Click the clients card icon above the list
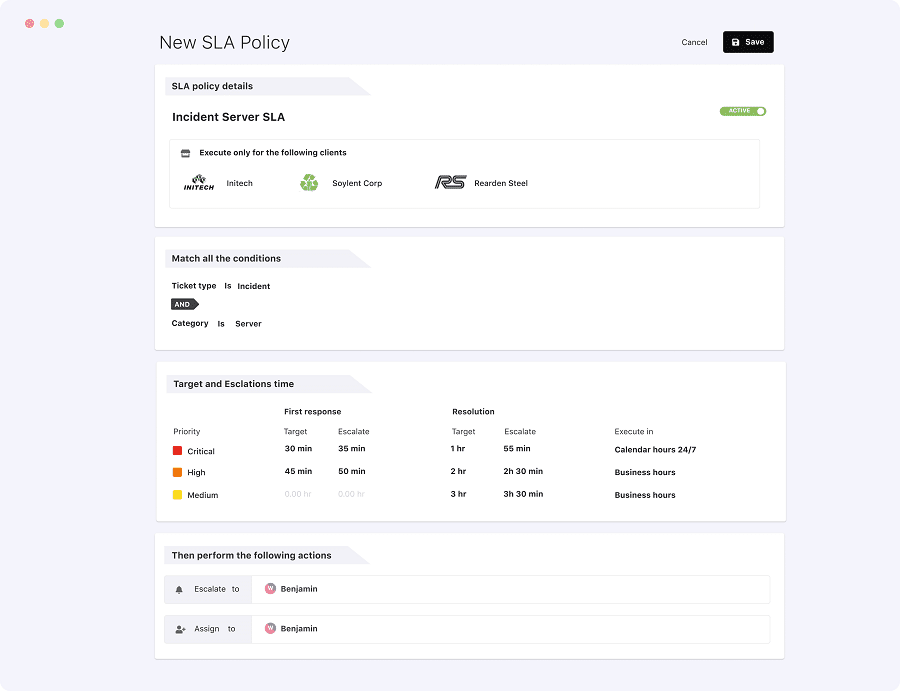Screen dimensions: 900x691 point(186,152)
